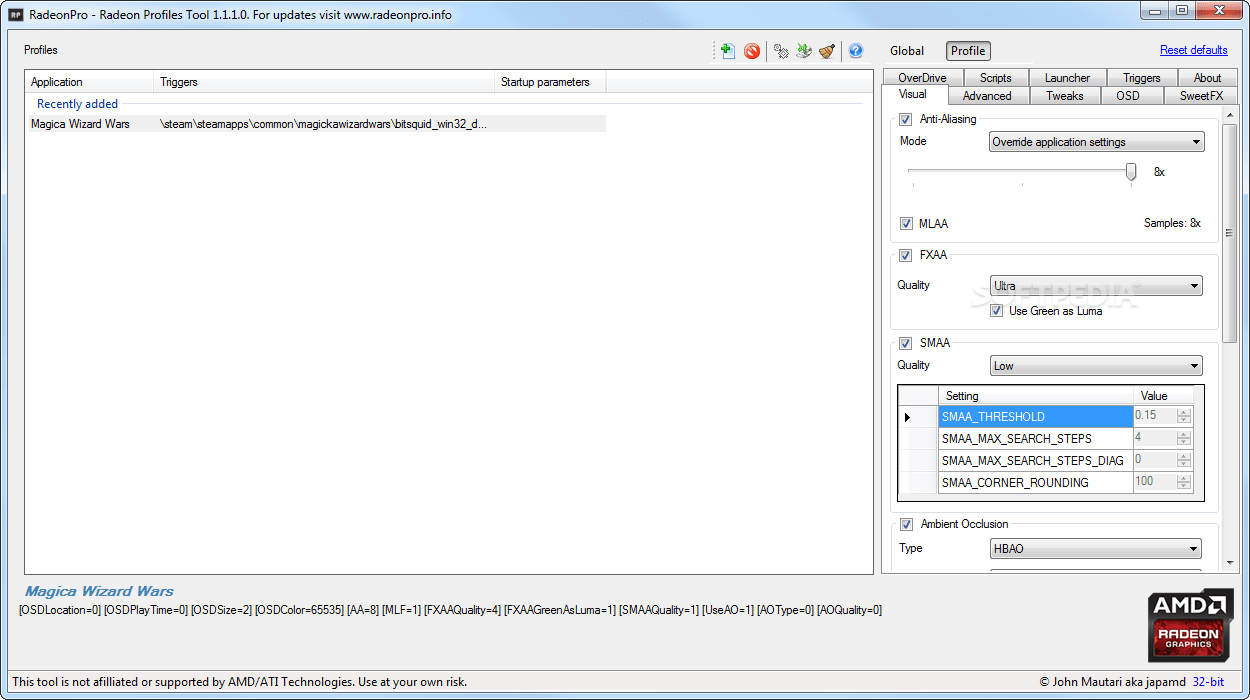This screenshot has width=1250, height=700.
Task: Switch to the Tweaks tab
Action: (x=1065, y=96)
